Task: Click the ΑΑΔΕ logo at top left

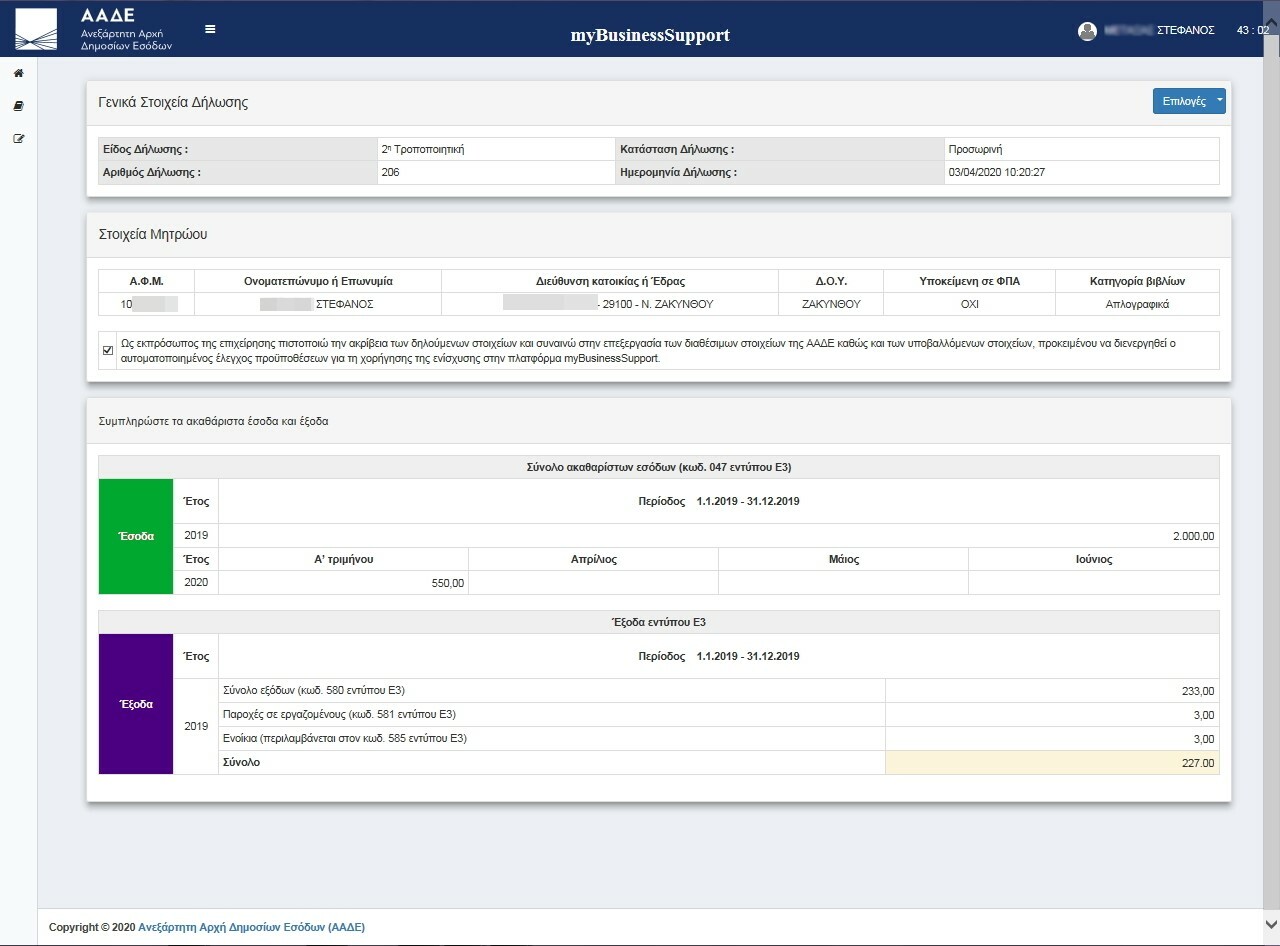Action: pos(38,28)
